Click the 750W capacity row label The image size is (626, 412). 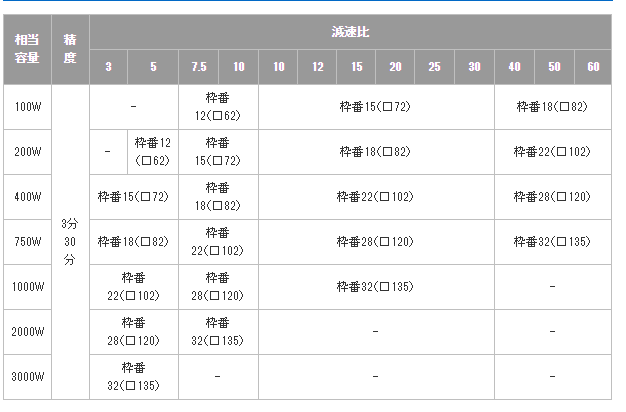[27, 242]
